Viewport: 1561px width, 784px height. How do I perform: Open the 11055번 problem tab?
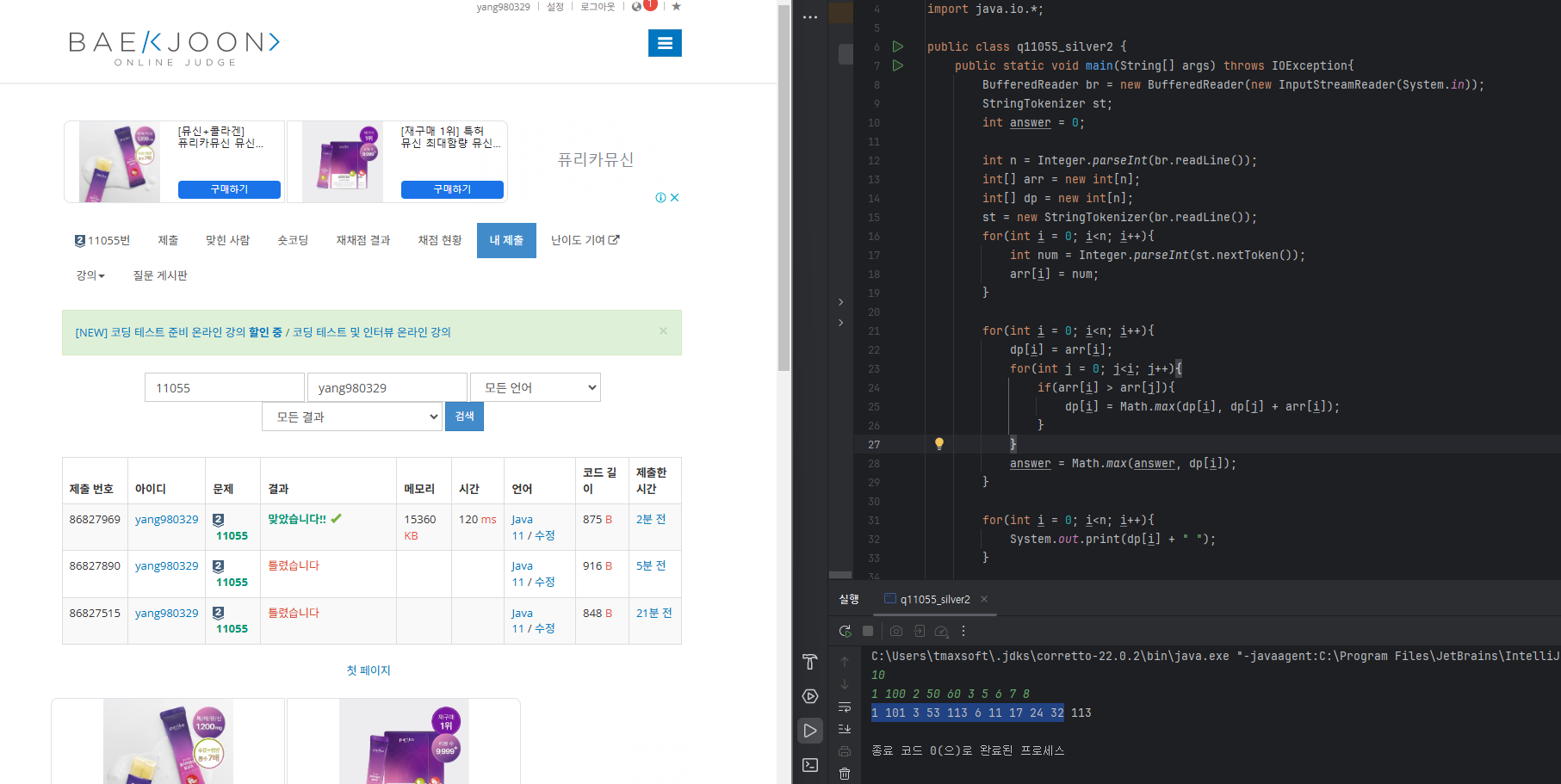[x=102, y=240]
